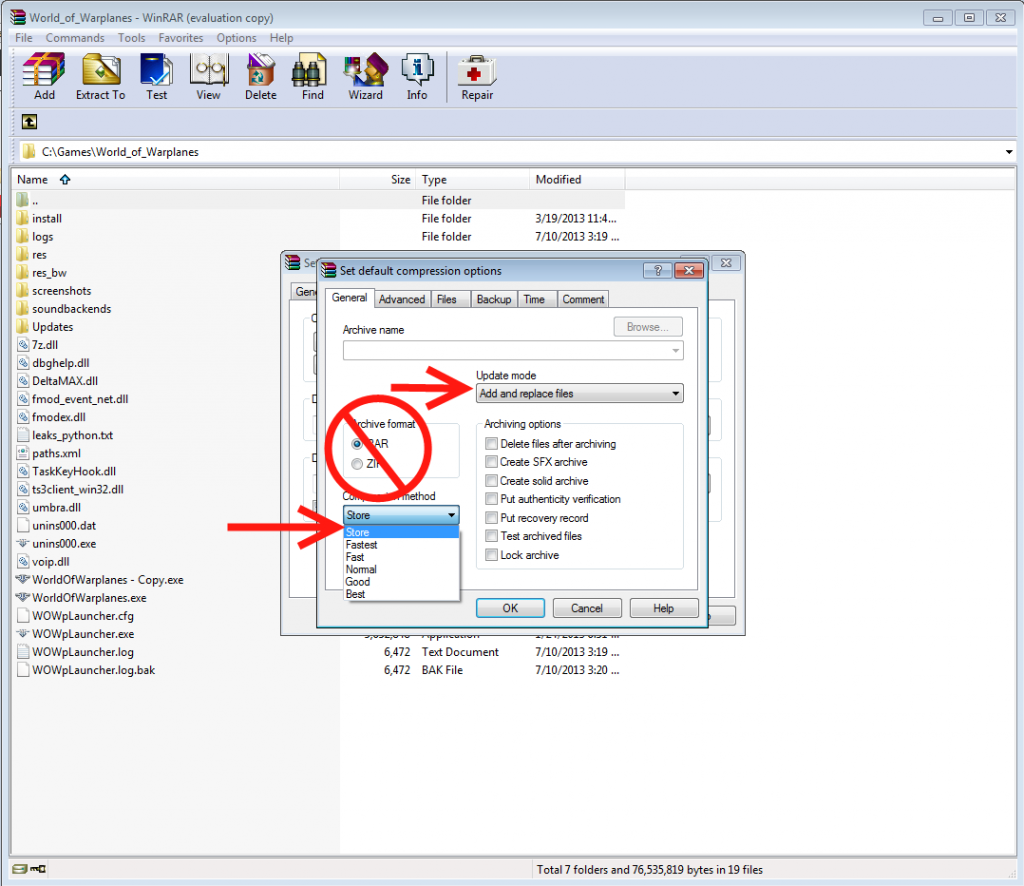Enable Create solid archive checkbox
The height and width of the screenshot is (886, 1024).
(x=491, y=481)
